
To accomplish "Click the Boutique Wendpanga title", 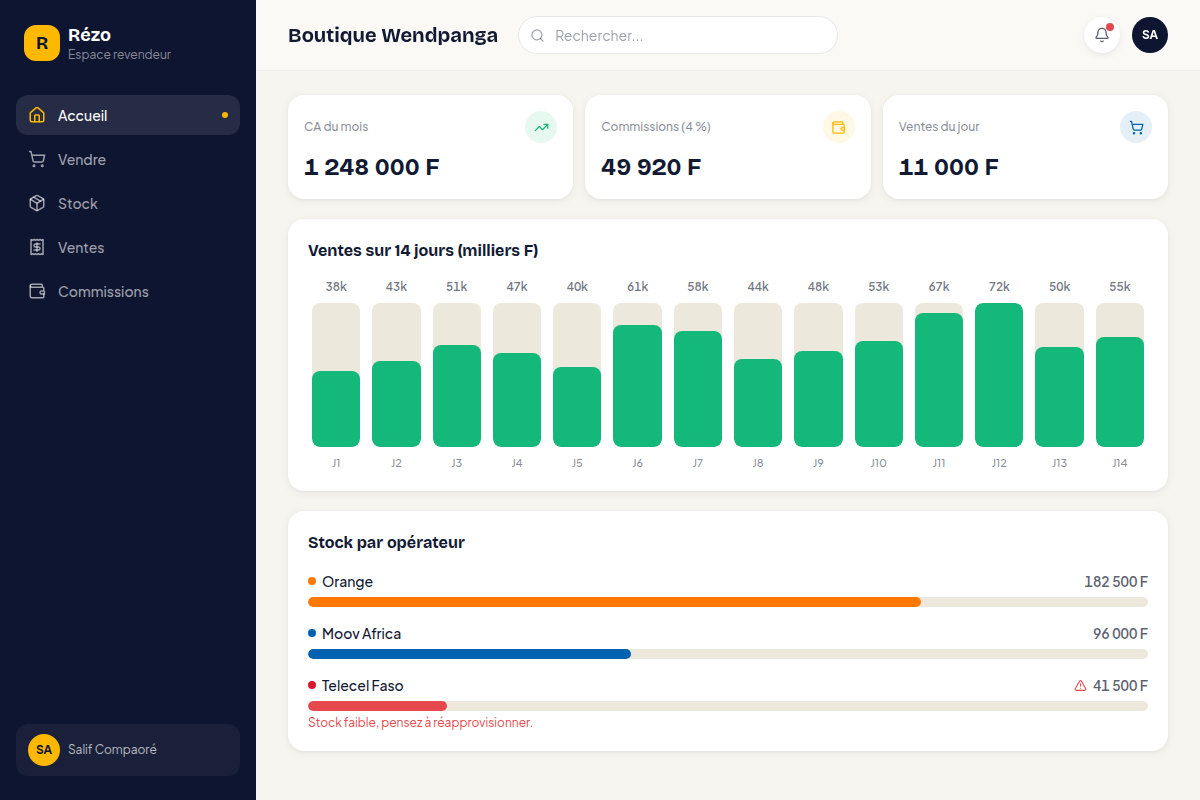I will pyautogui.click(x=393, y=35).
